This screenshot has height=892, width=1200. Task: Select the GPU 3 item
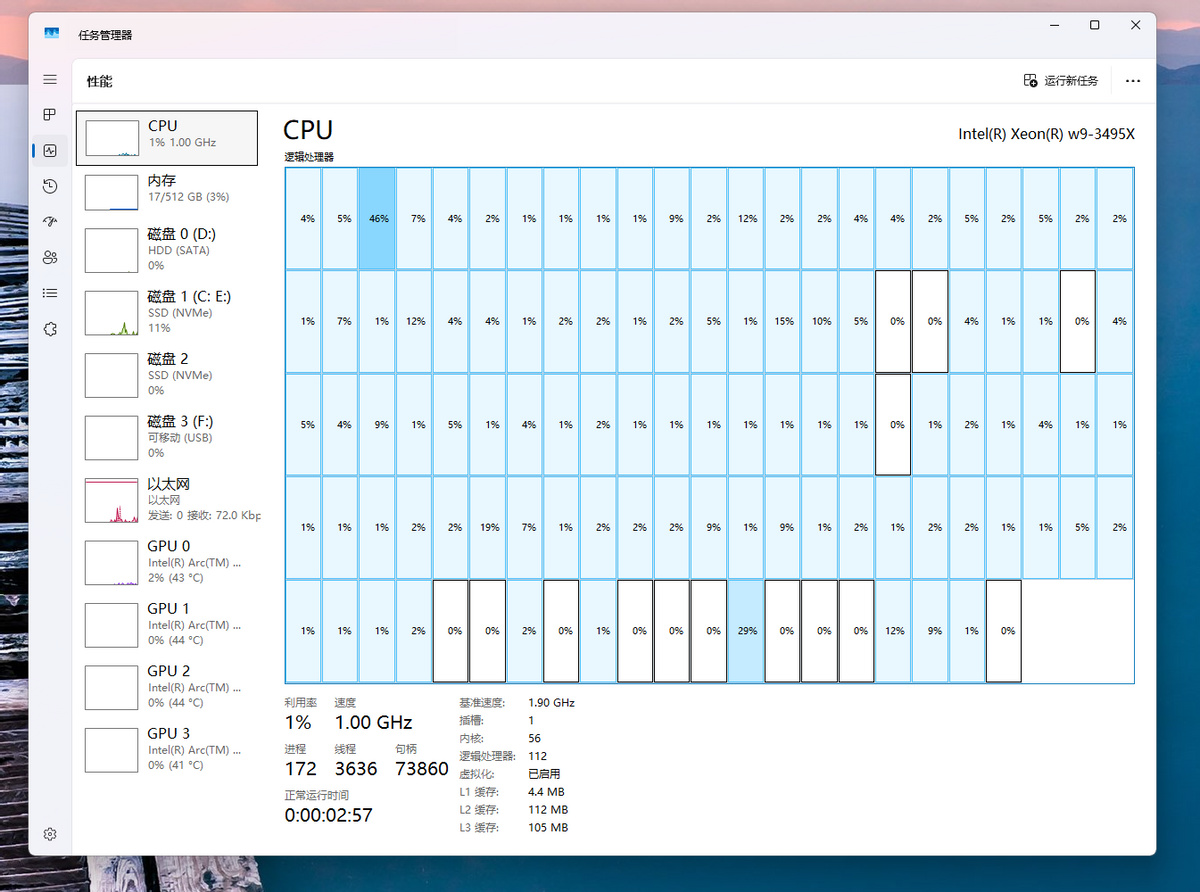click(167, 749)
